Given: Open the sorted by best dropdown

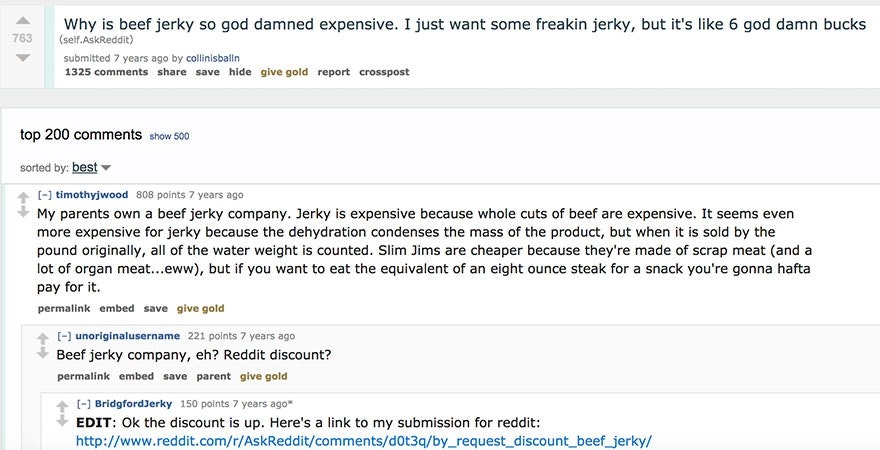Looking at the screenshot, I should pos(91,167).
